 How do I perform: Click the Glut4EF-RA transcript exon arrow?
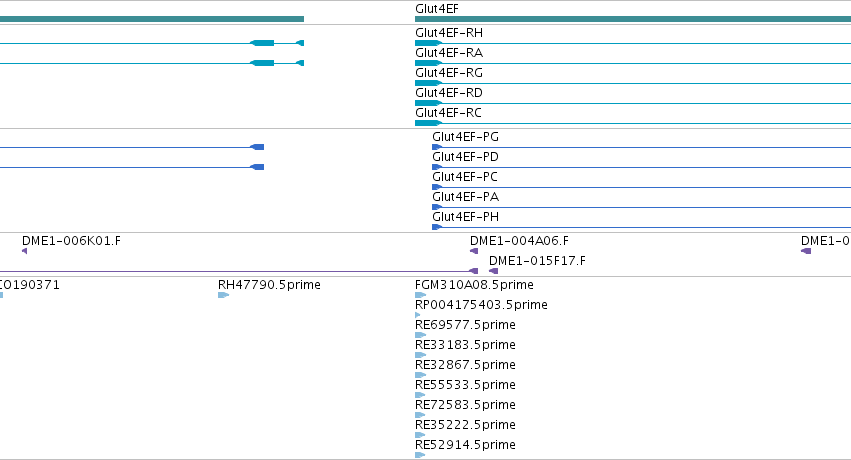428,63
